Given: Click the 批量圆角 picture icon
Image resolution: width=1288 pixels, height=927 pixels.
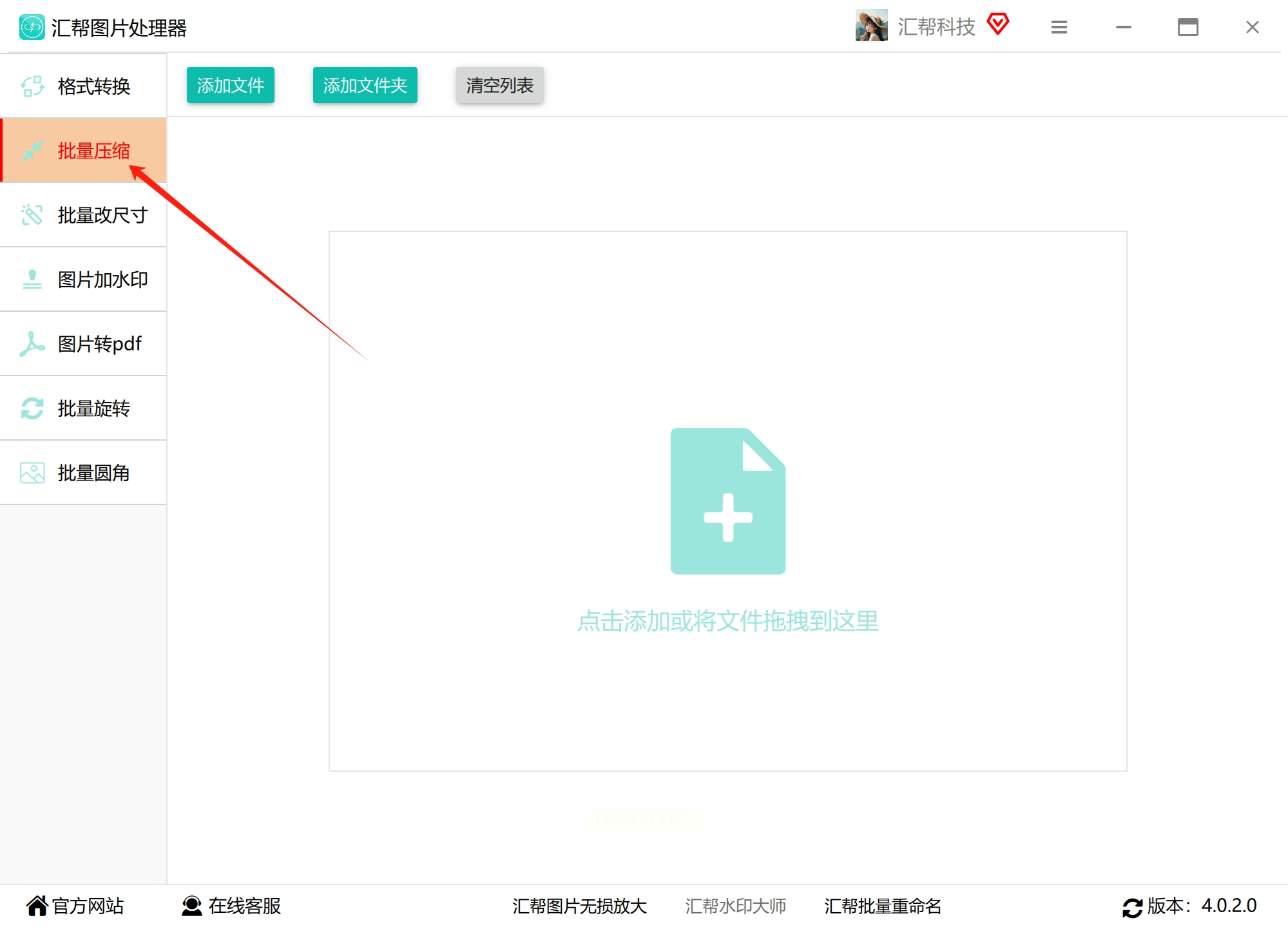Looking at the screenshot, I should 32,472.
